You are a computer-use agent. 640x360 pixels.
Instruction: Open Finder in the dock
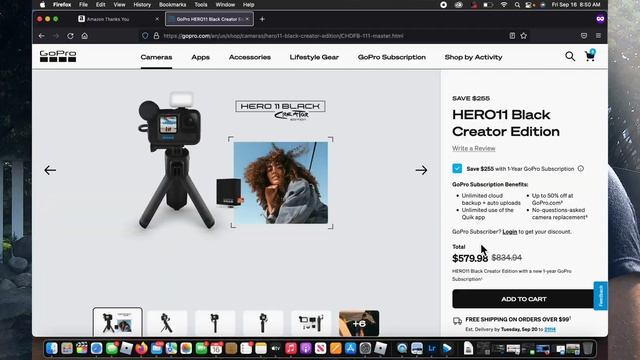pos(52,348)
